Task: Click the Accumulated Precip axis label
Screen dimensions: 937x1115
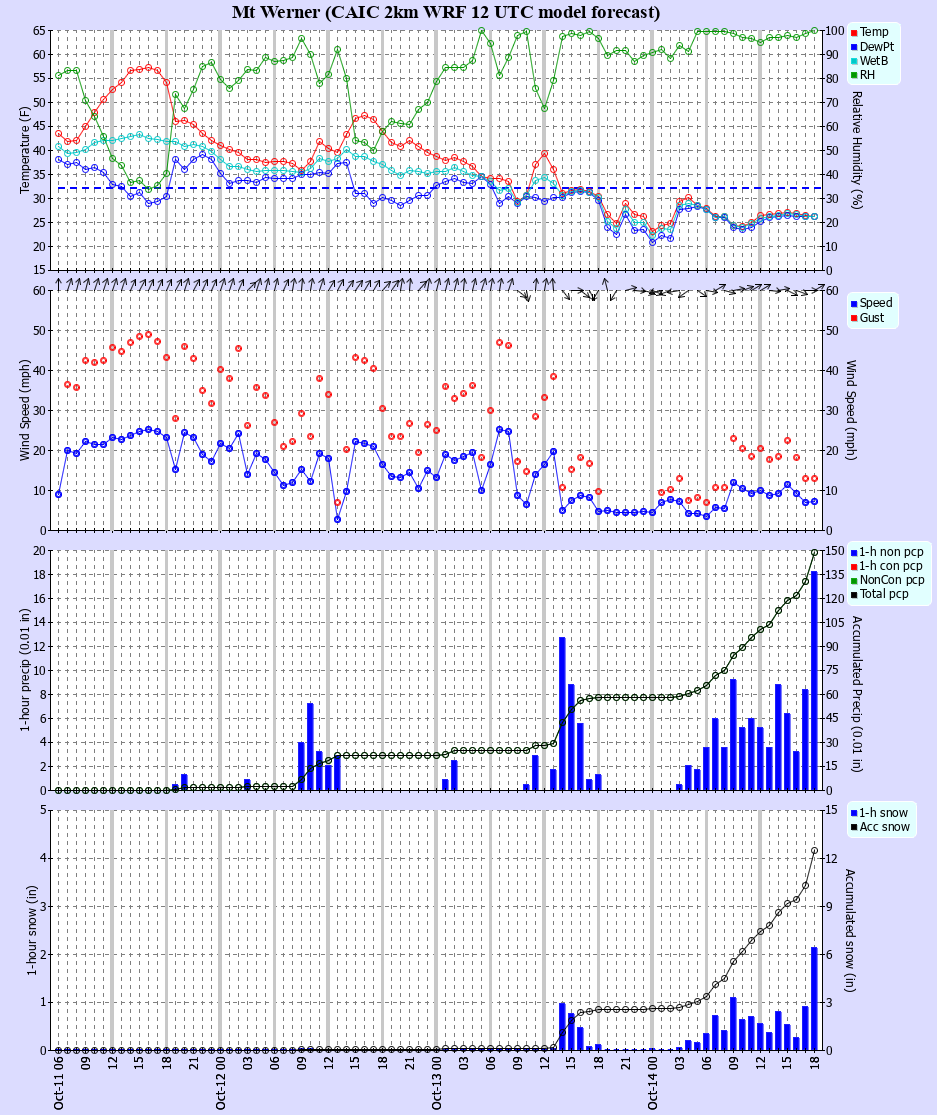Action: (857, 694)
